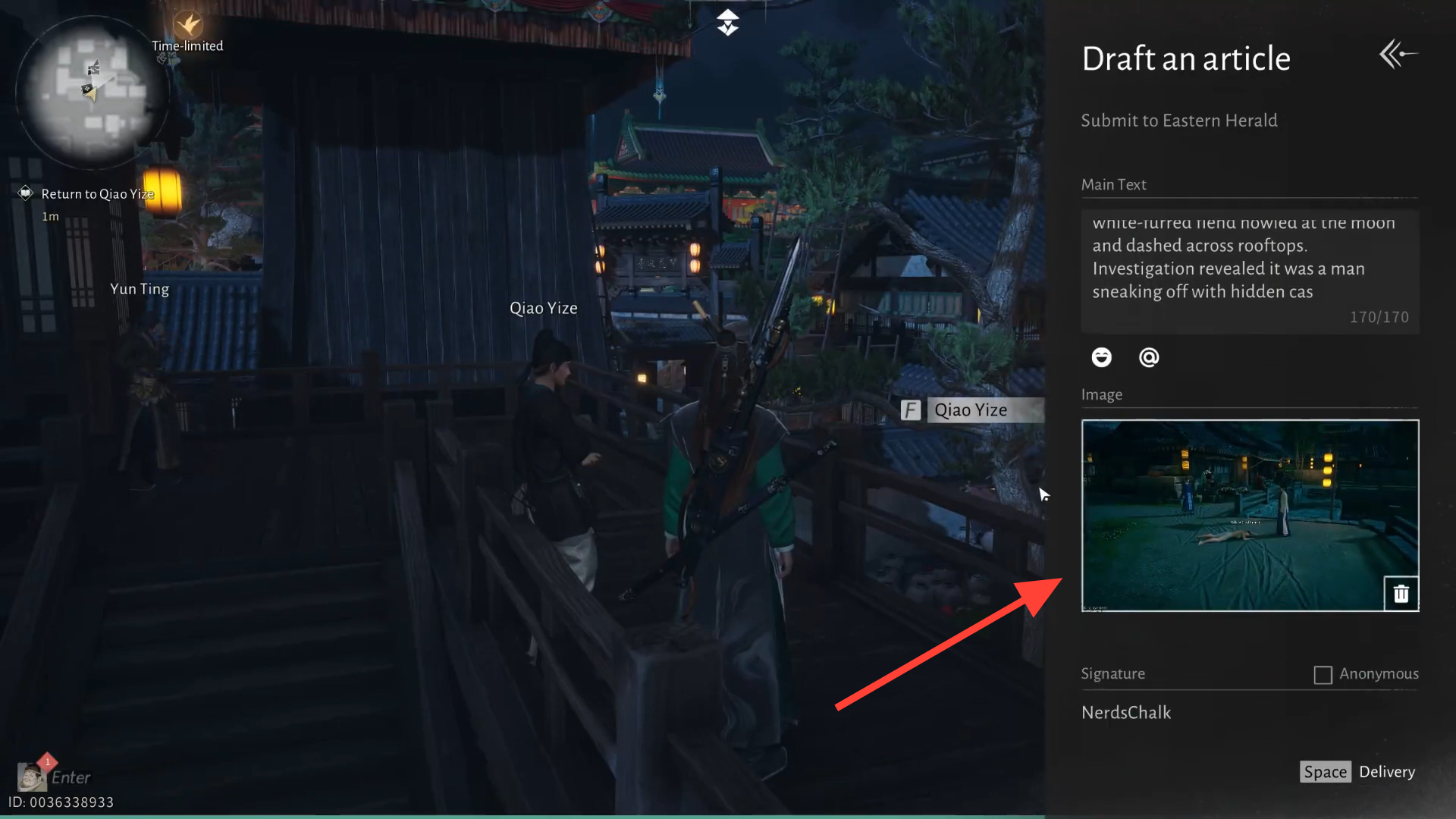The image size is (1456, 819).
Task: Select the Return to Qiao Yize quest tracker
Action: 97,194
